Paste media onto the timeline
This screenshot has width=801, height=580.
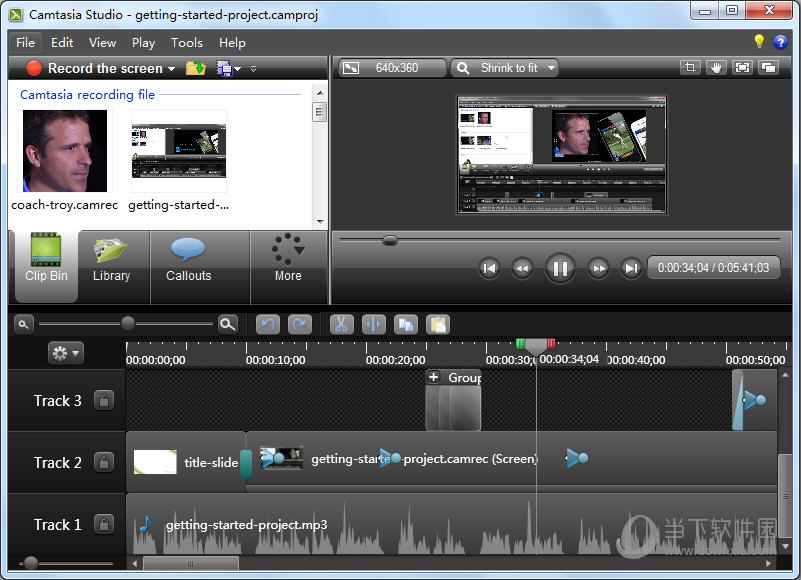click(x=438, y=324)
